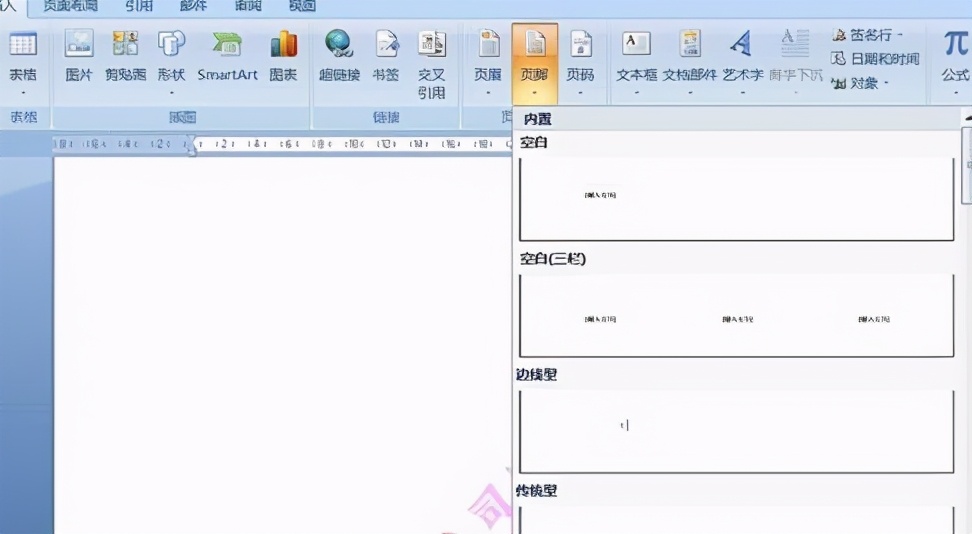The width and height of the screenshot is (972, 534).
Task: Open the dropdown arrow under 页码
Action: [x=580, y=93]
